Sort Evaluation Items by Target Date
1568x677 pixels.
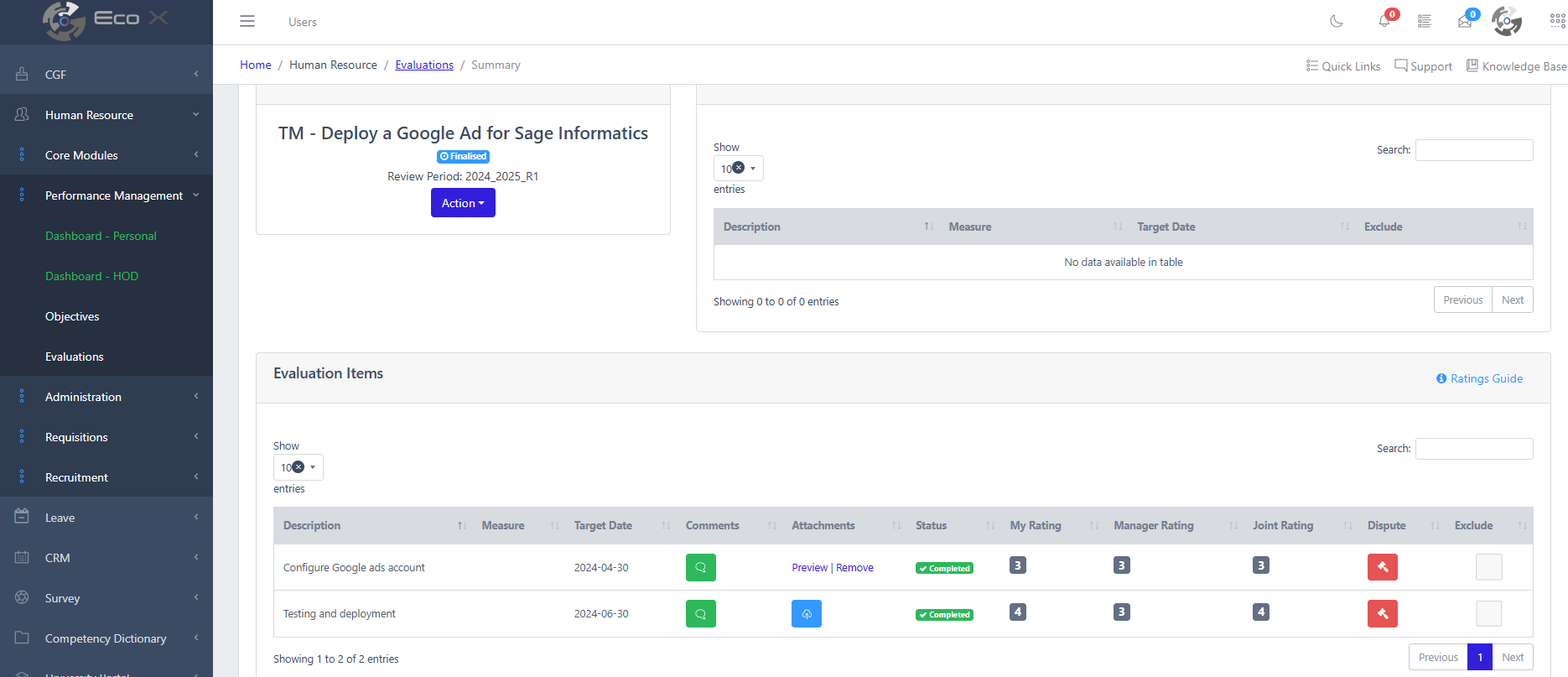621,525
